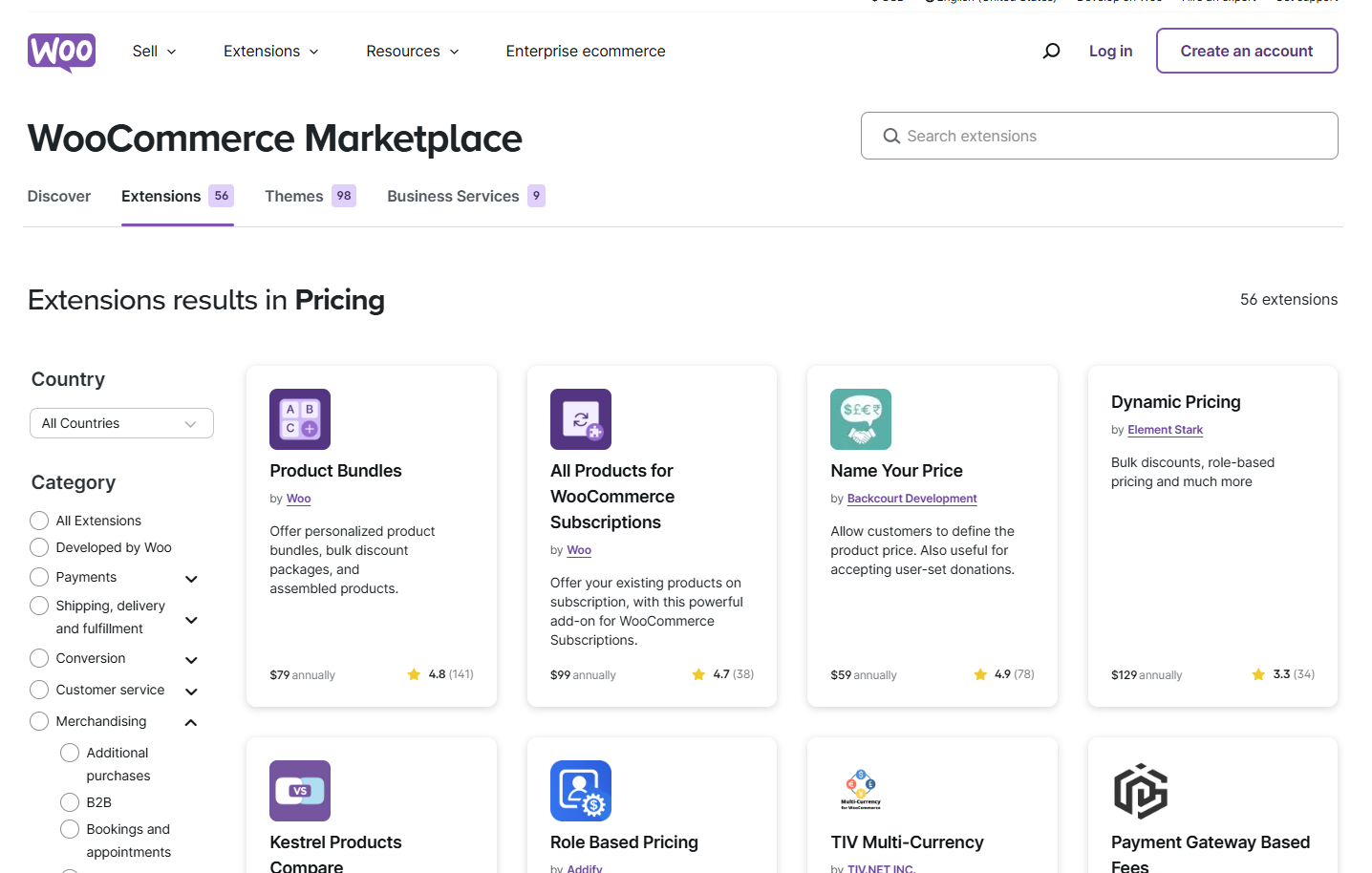Click the TIV Multi-Currency icon

[861, 791]
